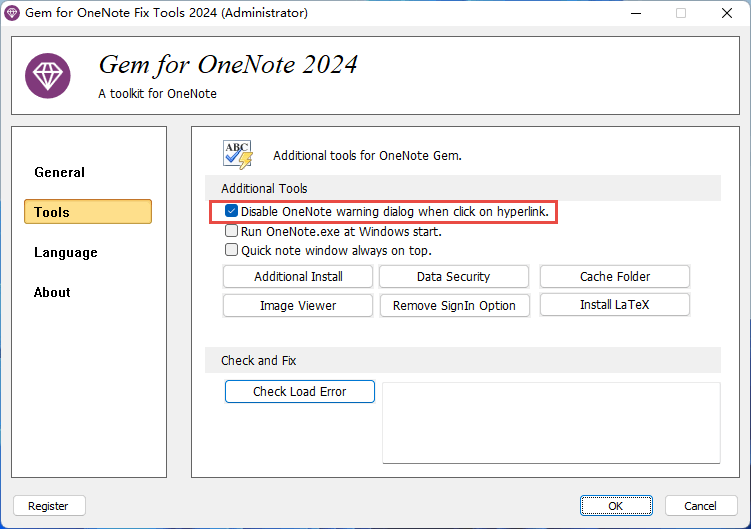
Task: Enable Run OneNote.exe at Windows start
Action: click(232, 231)
